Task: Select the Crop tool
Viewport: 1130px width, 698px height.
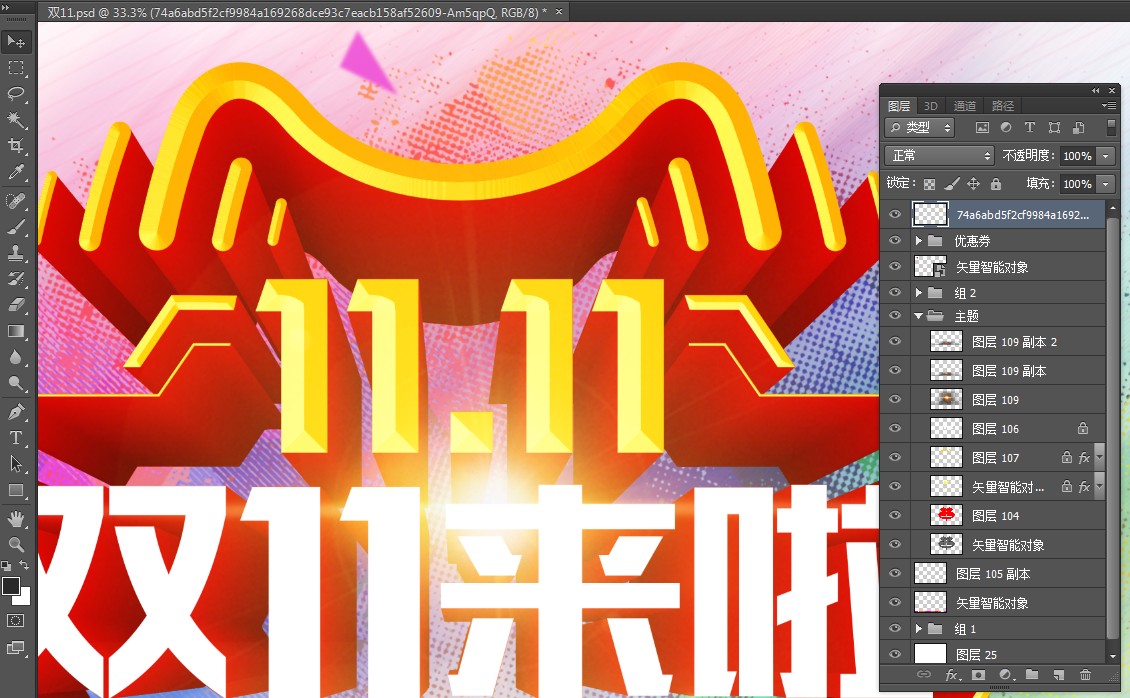Action: click(x=16, y=146)
